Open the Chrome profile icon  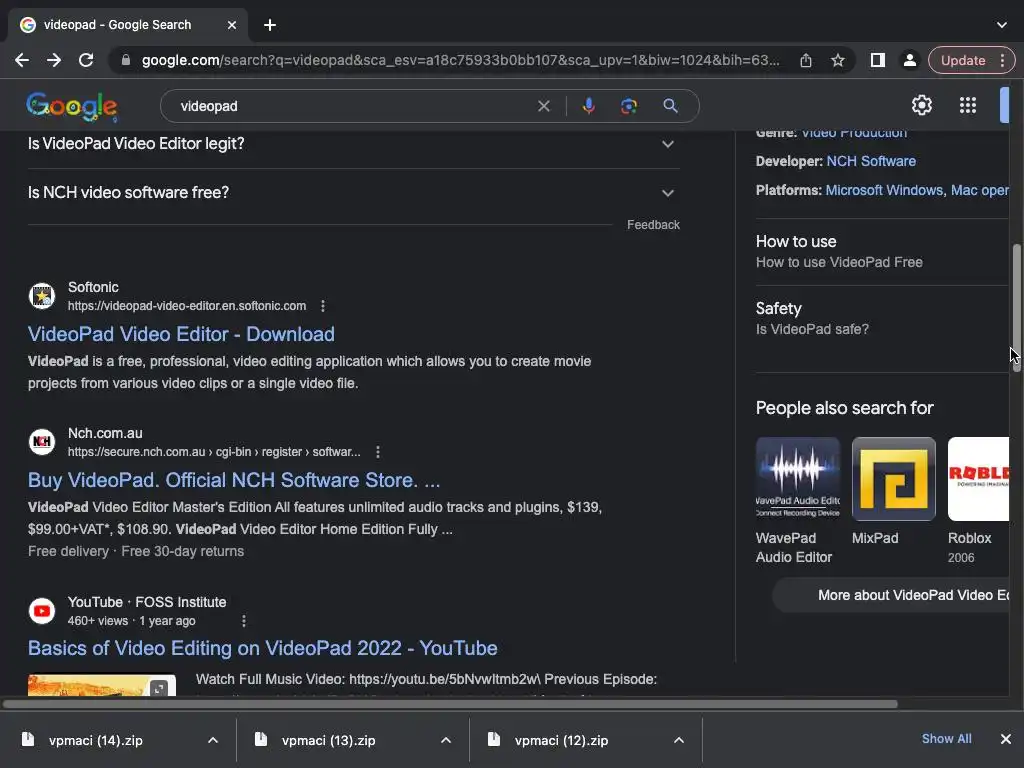click(x=909, y=61)
